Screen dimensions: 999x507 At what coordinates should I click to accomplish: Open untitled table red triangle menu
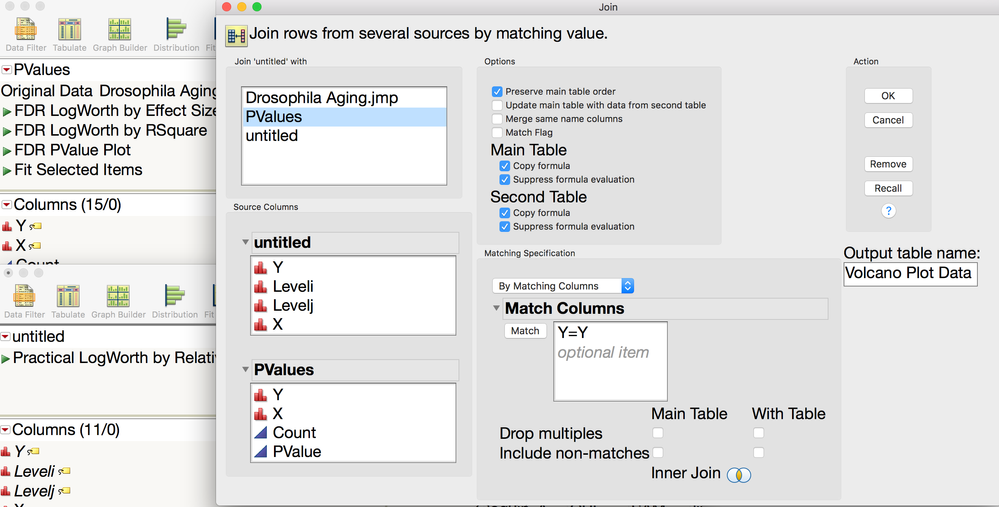tap(5, 337)
